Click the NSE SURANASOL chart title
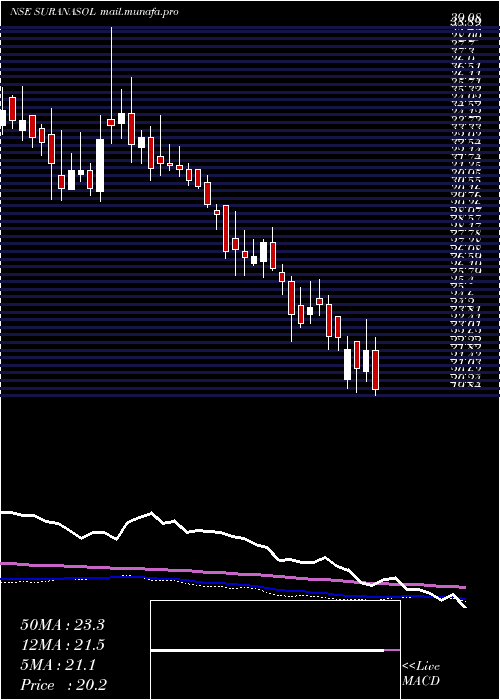This screenshot has width=500, height=700. tap(53, 12)
